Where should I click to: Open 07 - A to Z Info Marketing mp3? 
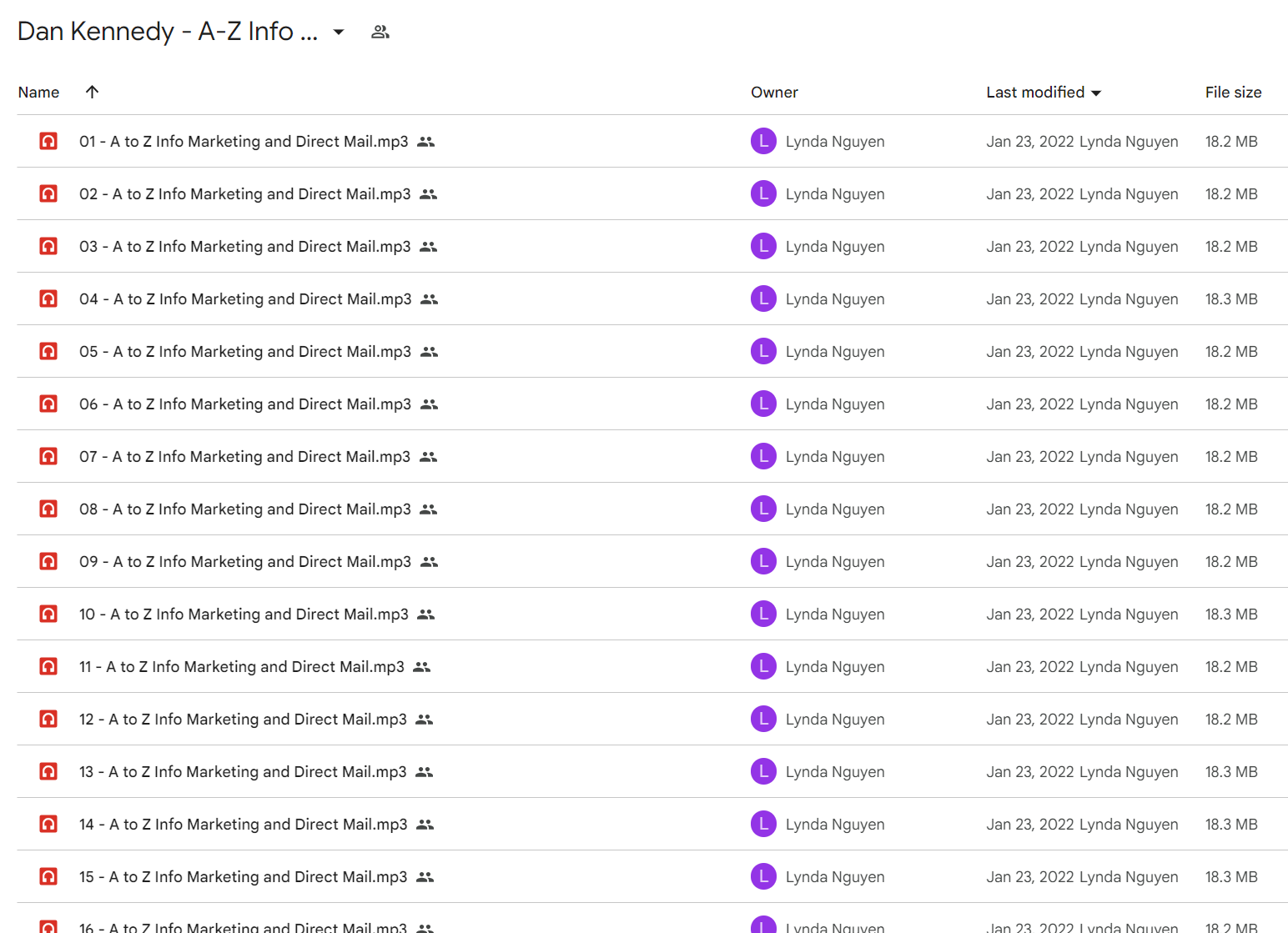click(244, 456)
